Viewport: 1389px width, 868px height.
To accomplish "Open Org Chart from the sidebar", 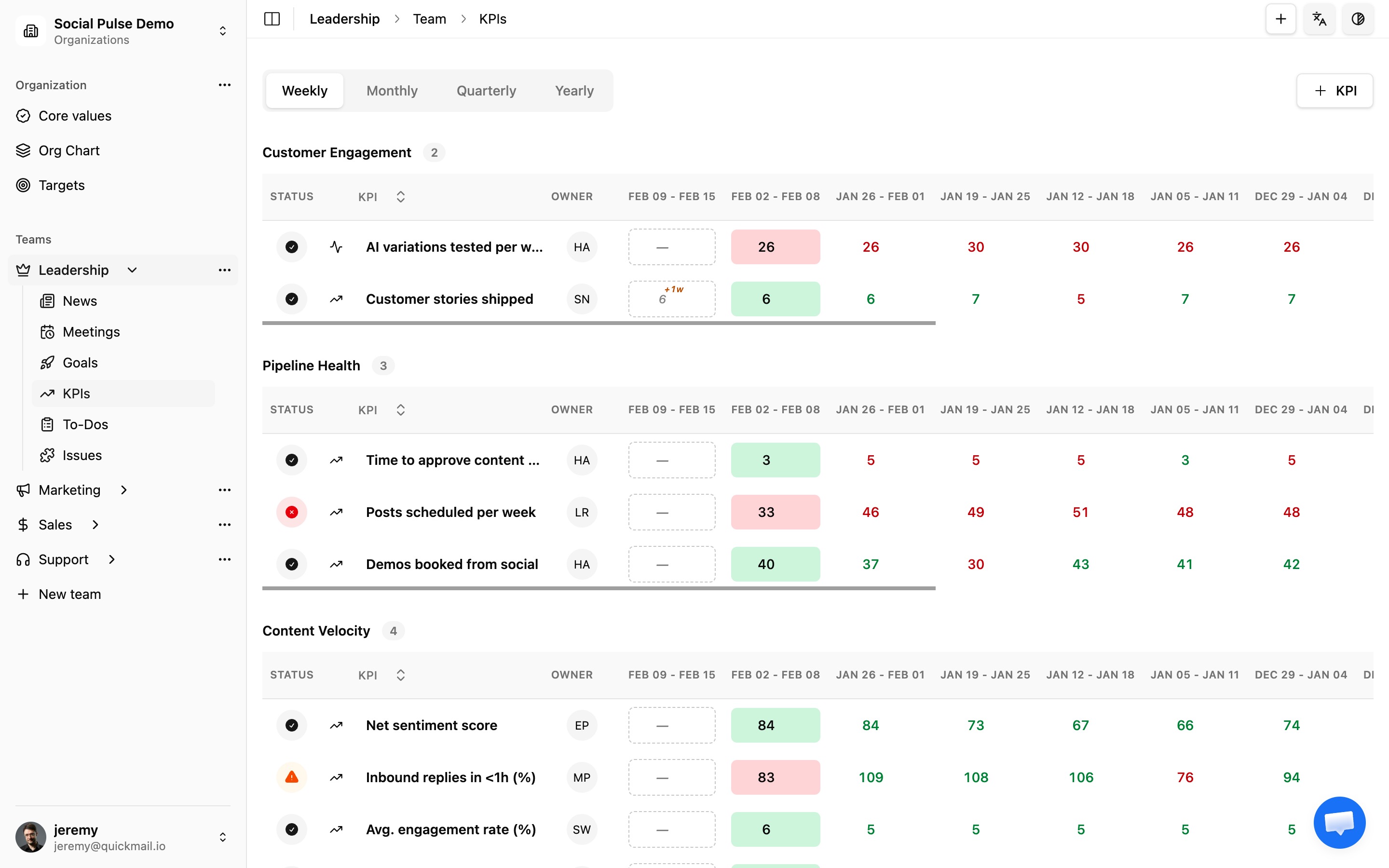I will point(69,150).
